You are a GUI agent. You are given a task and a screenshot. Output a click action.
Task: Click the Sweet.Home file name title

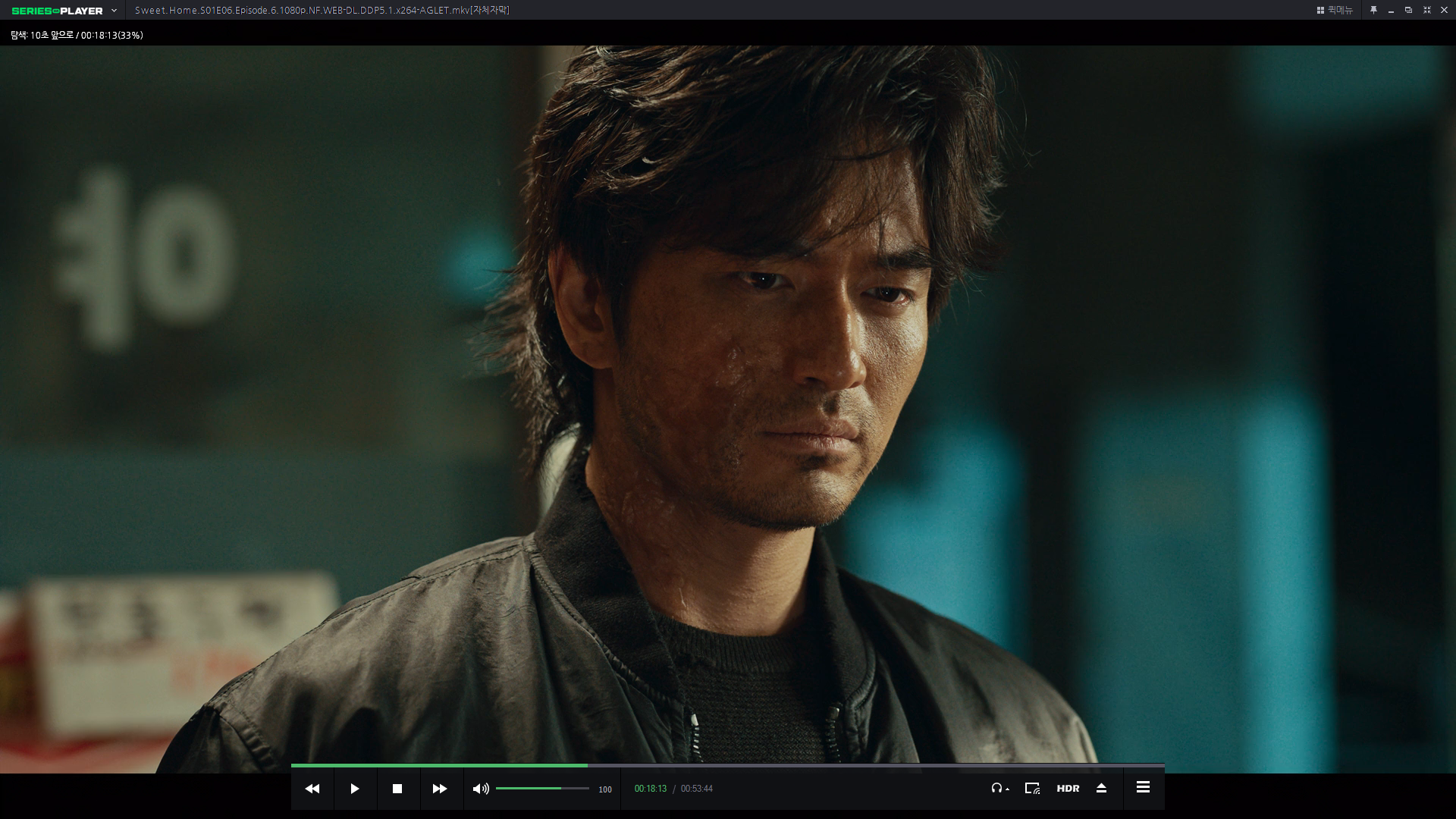[322, 10]
